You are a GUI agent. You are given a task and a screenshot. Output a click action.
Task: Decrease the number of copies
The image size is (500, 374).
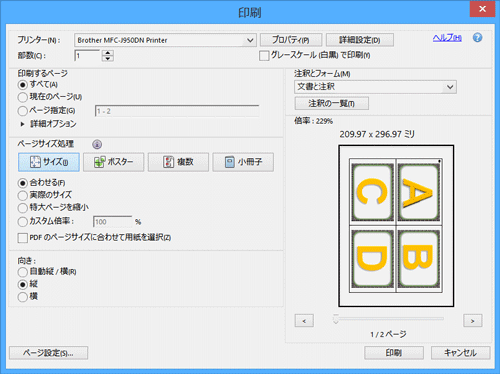(x=107, y=58)
